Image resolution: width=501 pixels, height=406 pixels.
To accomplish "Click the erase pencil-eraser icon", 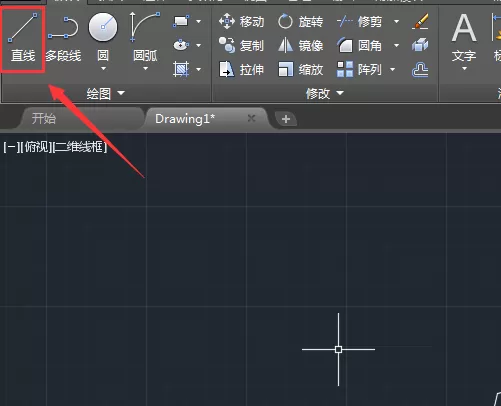I will (420, 21).
